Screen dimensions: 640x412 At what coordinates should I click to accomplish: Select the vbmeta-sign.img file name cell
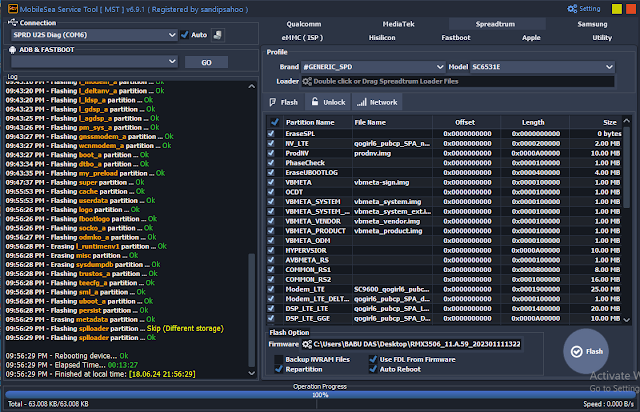coord(382,183)
